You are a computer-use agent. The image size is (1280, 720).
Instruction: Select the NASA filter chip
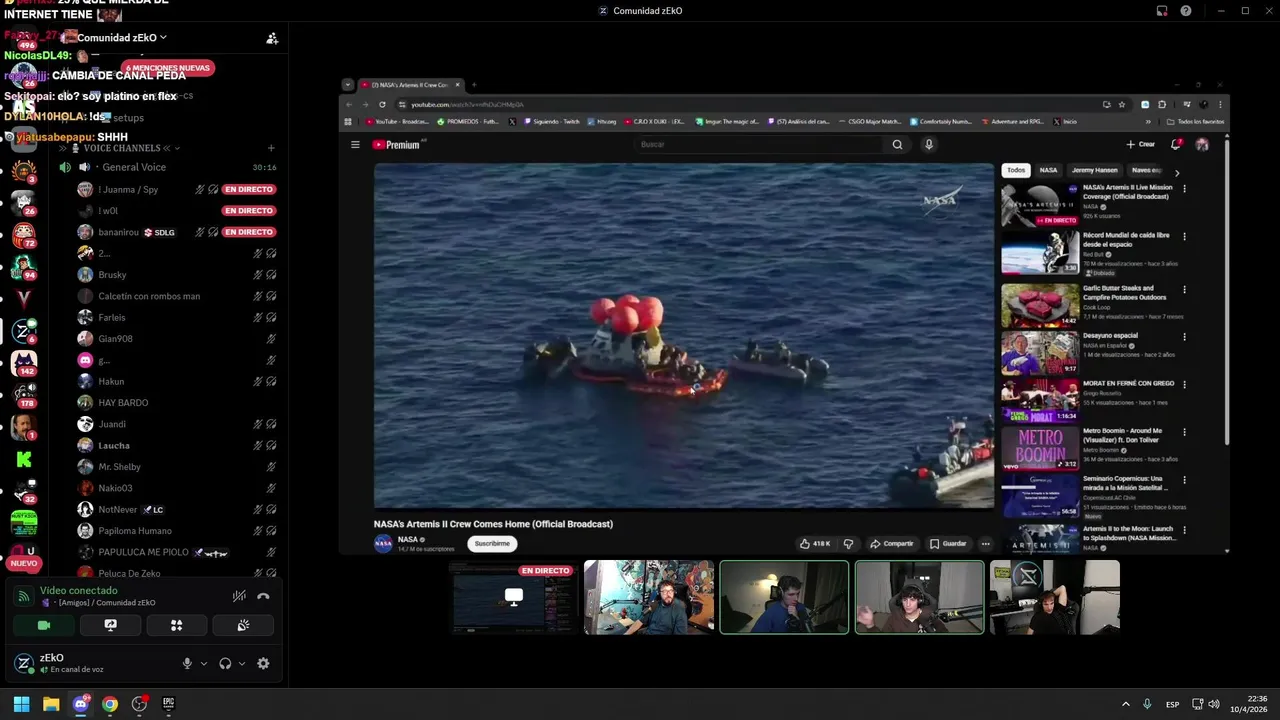(x=1048, y=170)
